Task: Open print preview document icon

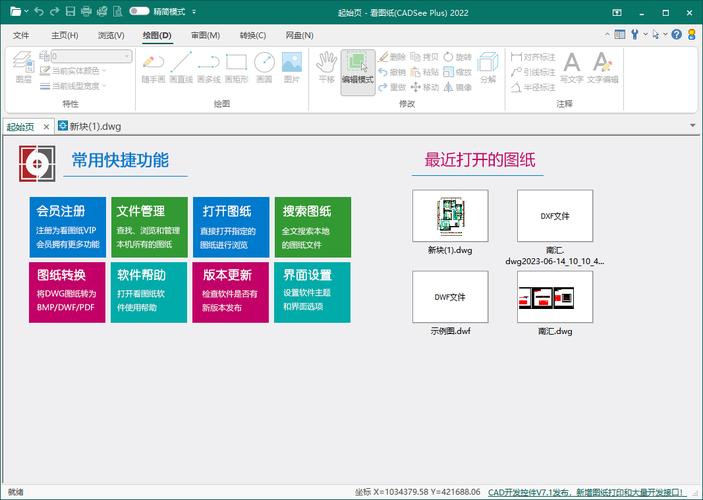Action: point(117,11)
